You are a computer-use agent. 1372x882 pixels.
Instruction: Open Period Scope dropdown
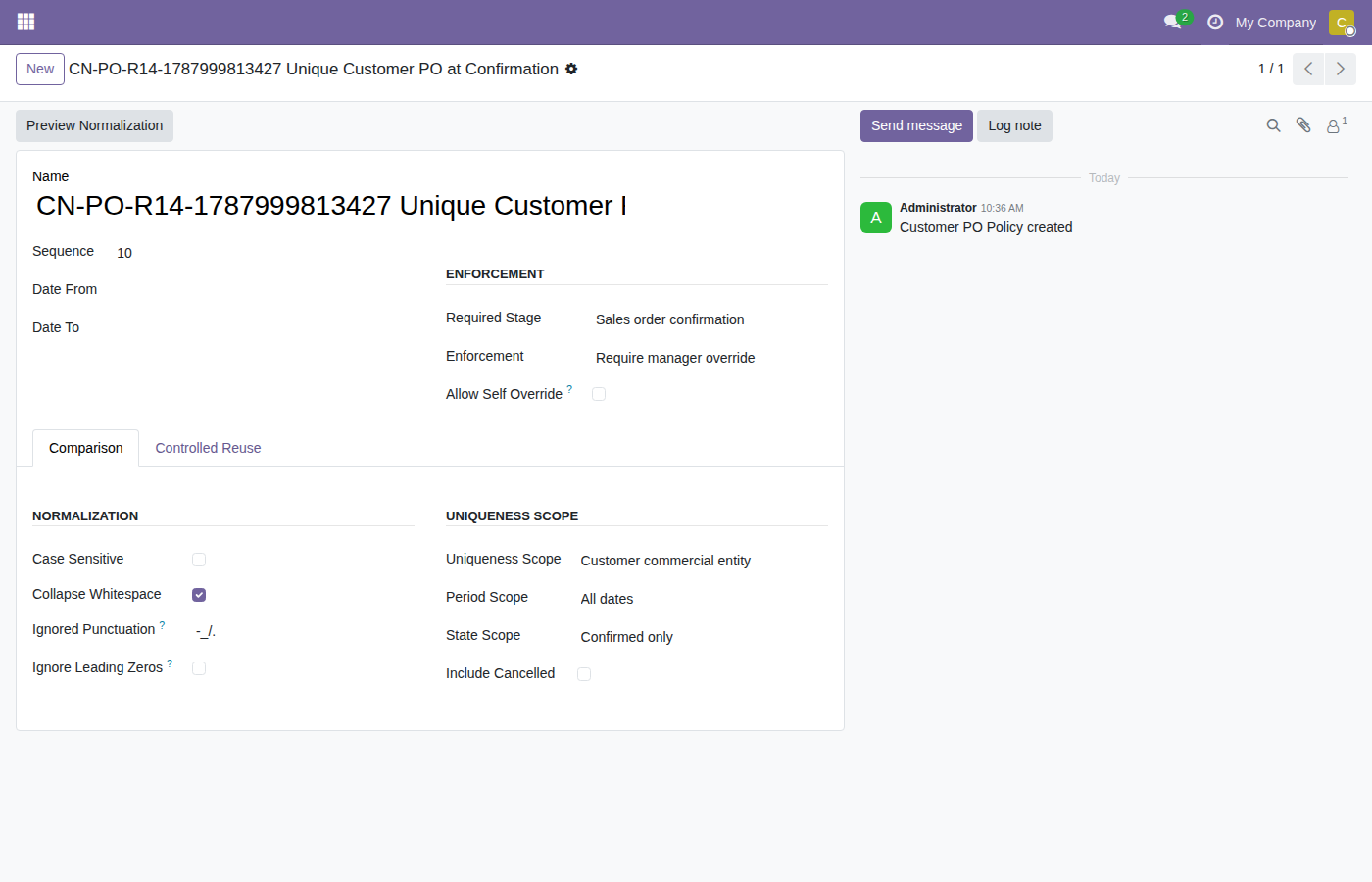704,599
